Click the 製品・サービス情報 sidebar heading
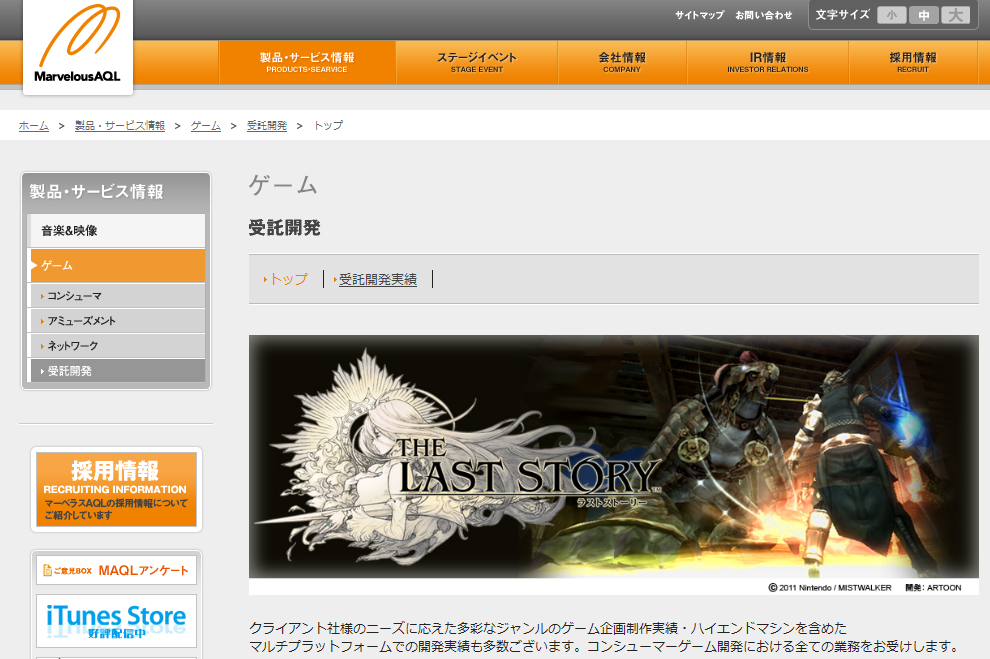 pyautogui.click(x=97, y=192)
